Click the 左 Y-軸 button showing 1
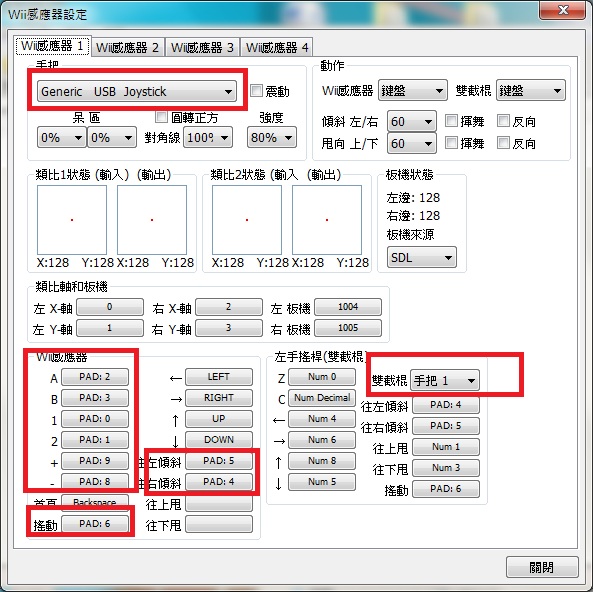The image size is (593, 592). [110, 328]
